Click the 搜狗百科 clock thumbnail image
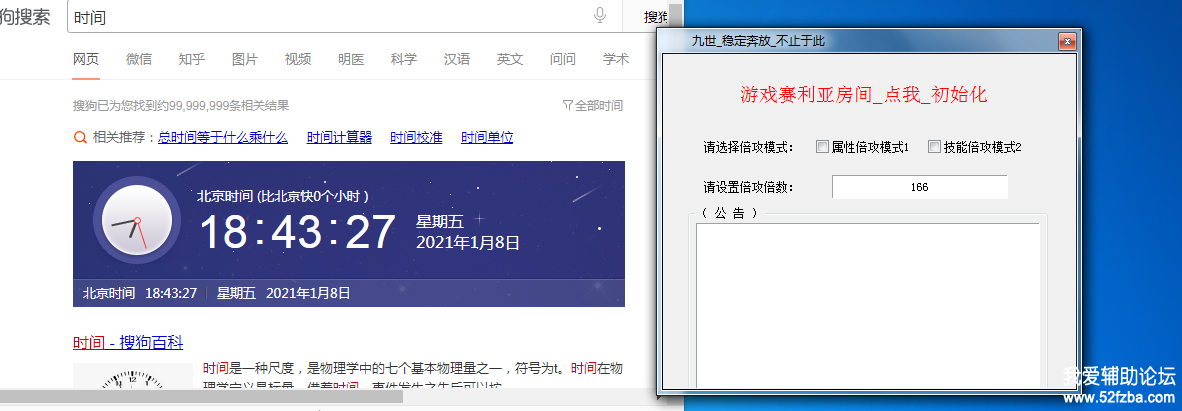The image size is (1182, 411). (133, 376)
